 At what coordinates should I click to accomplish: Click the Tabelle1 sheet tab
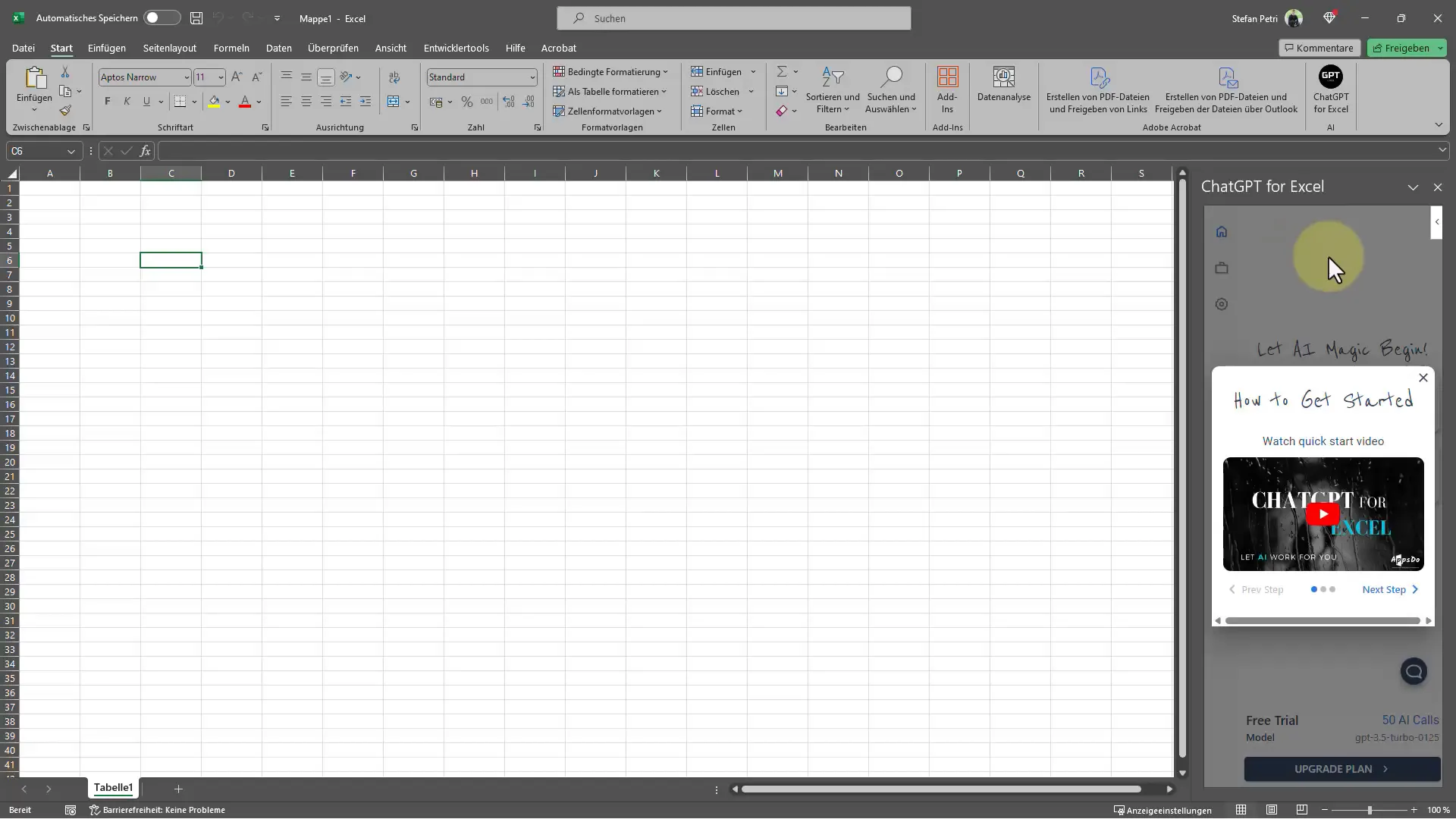(112, 788)
